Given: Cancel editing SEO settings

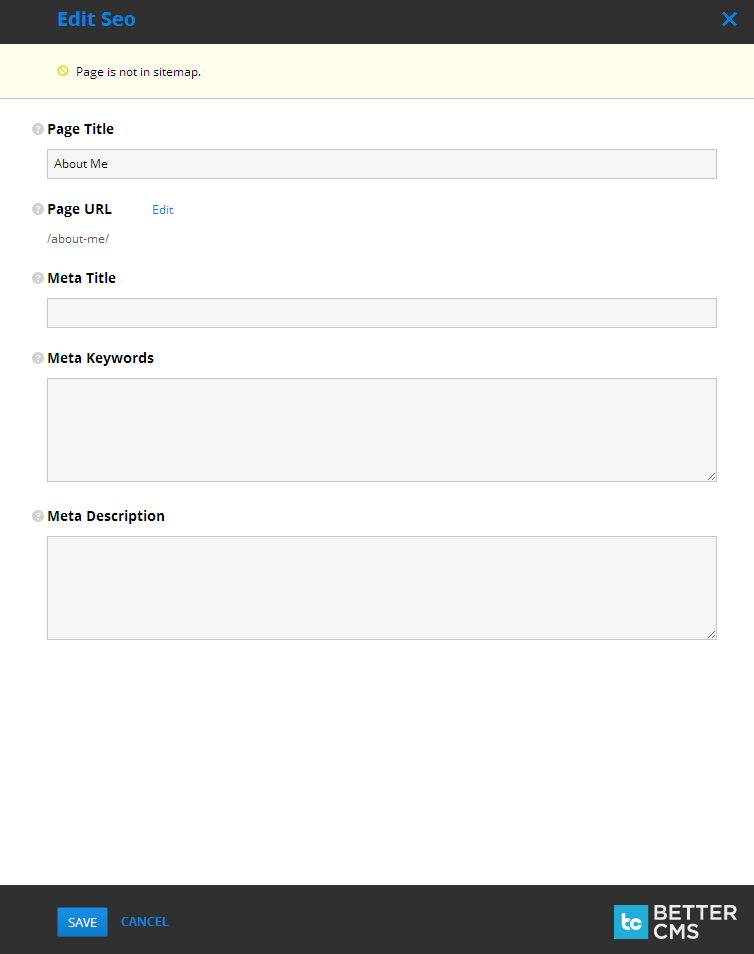Looking at the screenshot, I should pyautogui.click(x=144, y=922).
